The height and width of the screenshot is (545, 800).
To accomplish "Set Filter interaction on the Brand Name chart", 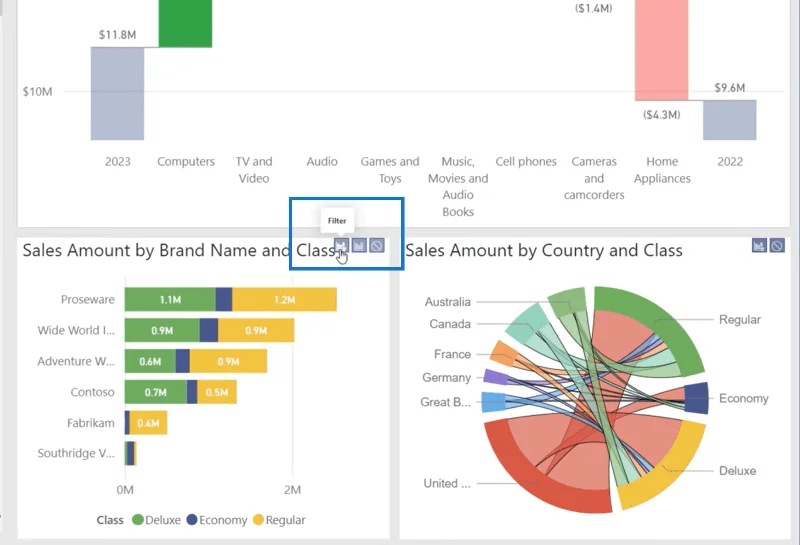I will 341,245.
